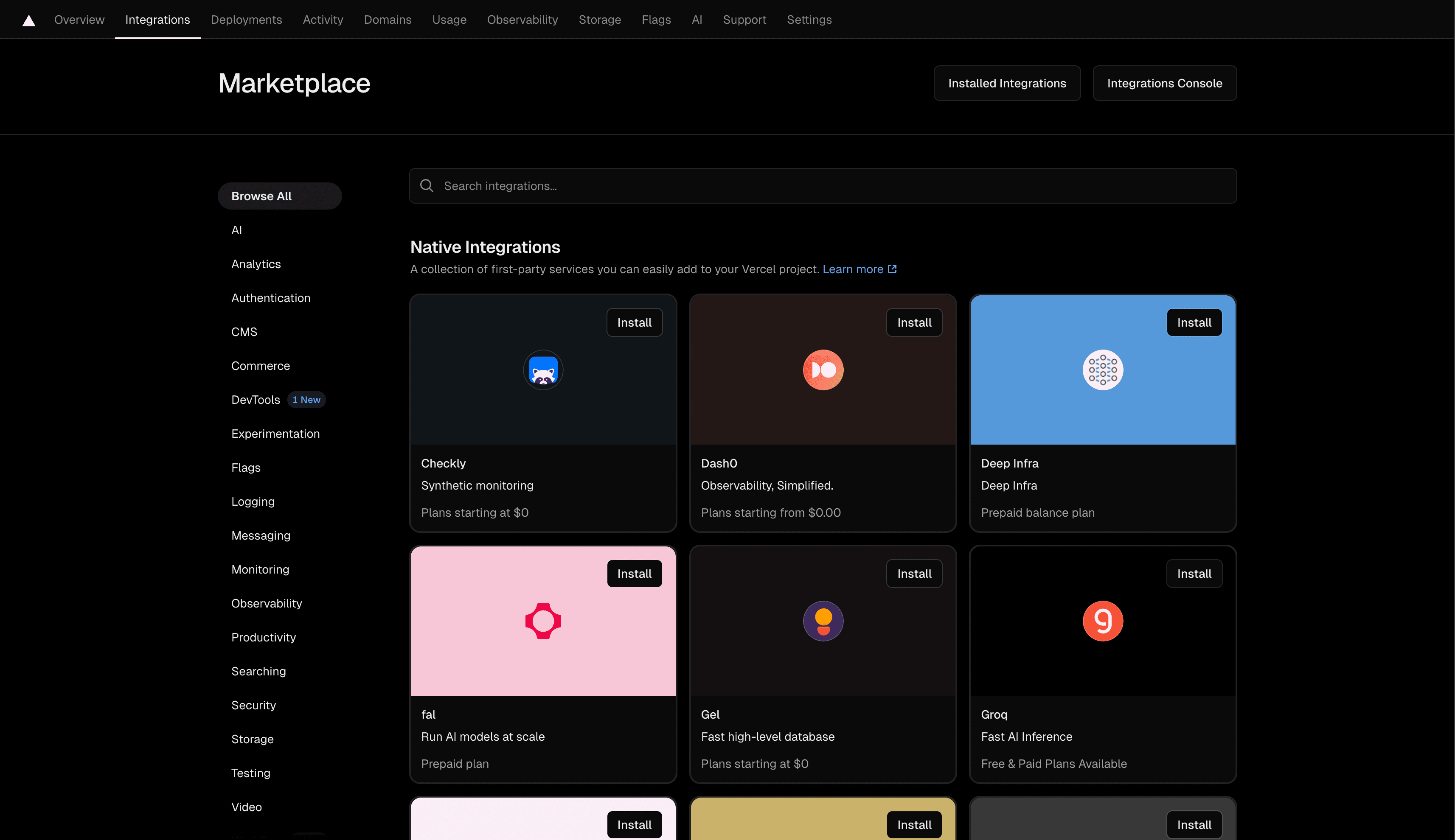
Task: Click the Deep Infra logo icon
Action: tap(1102, 370)
